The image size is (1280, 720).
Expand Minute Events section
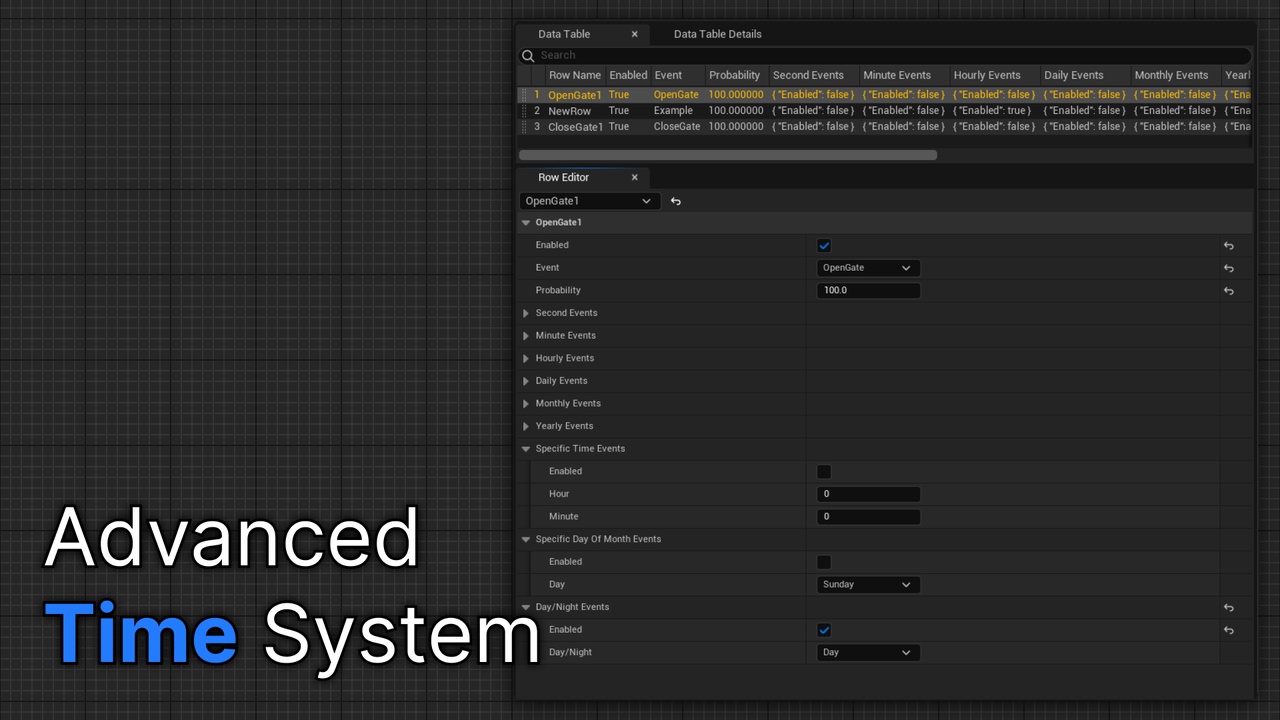pyautogui.click(x=526, y=336)
